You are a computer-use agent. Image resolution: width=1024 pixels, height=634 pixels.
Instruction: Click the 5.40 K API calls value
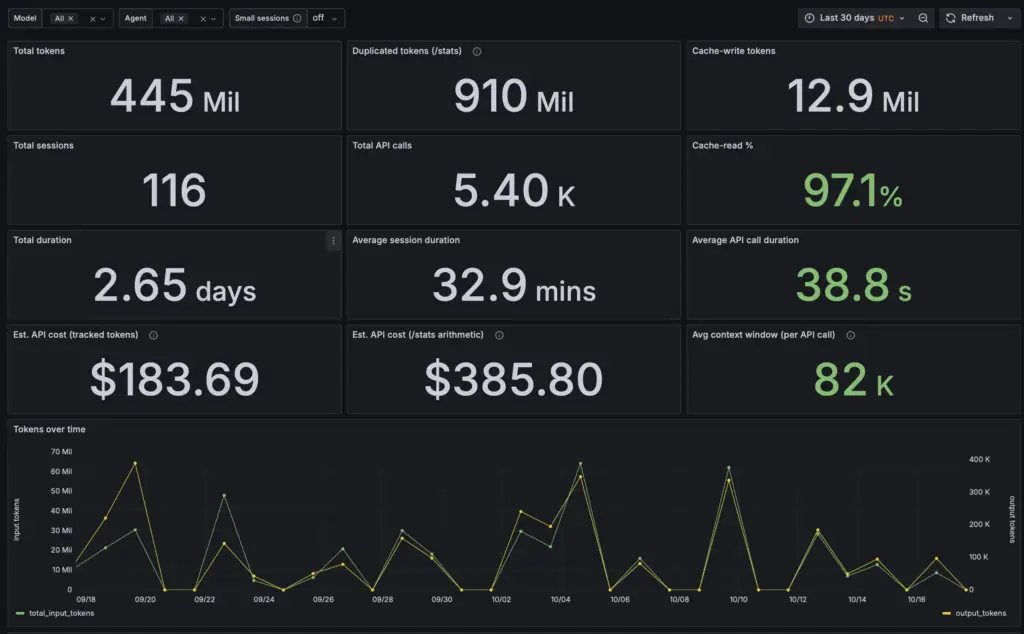(x=514, y=191)
